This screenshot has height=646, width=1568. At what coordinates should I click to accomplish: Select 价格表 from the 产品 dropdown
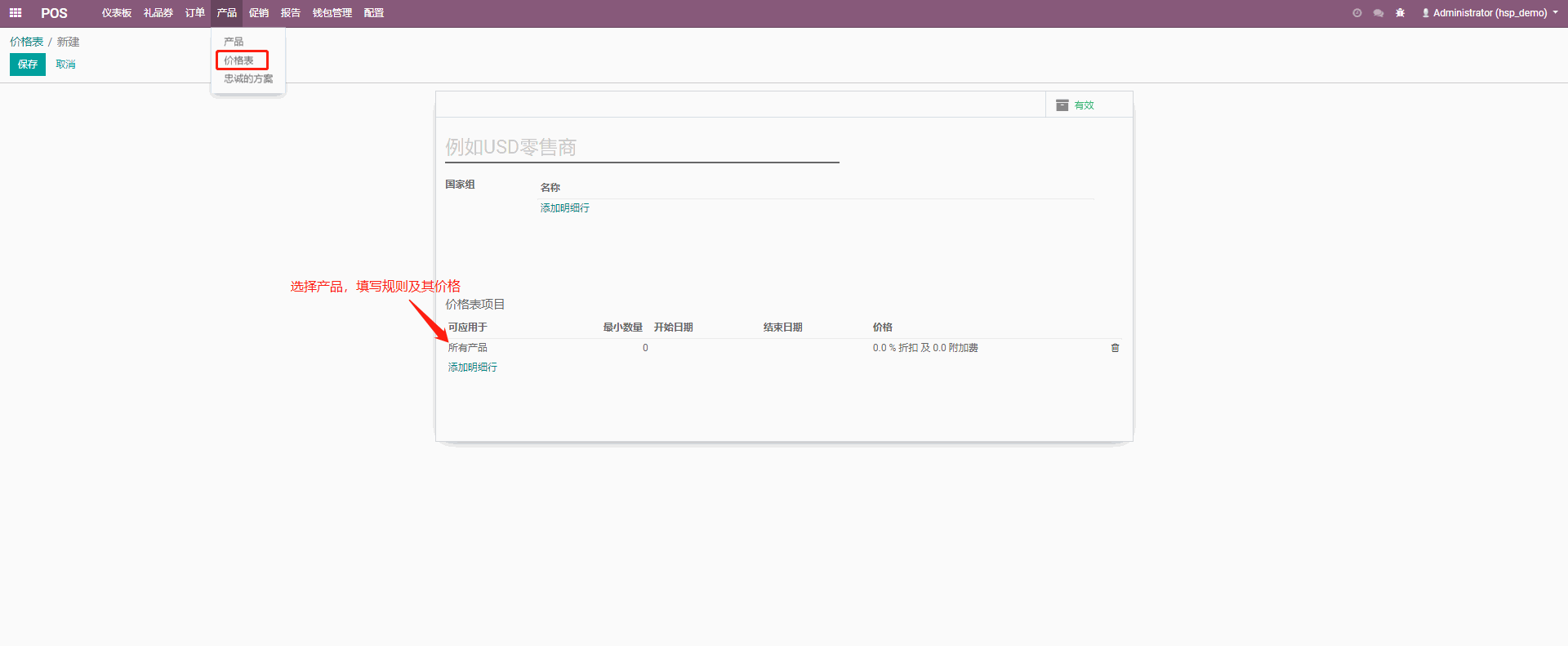(x=239, y=60)
